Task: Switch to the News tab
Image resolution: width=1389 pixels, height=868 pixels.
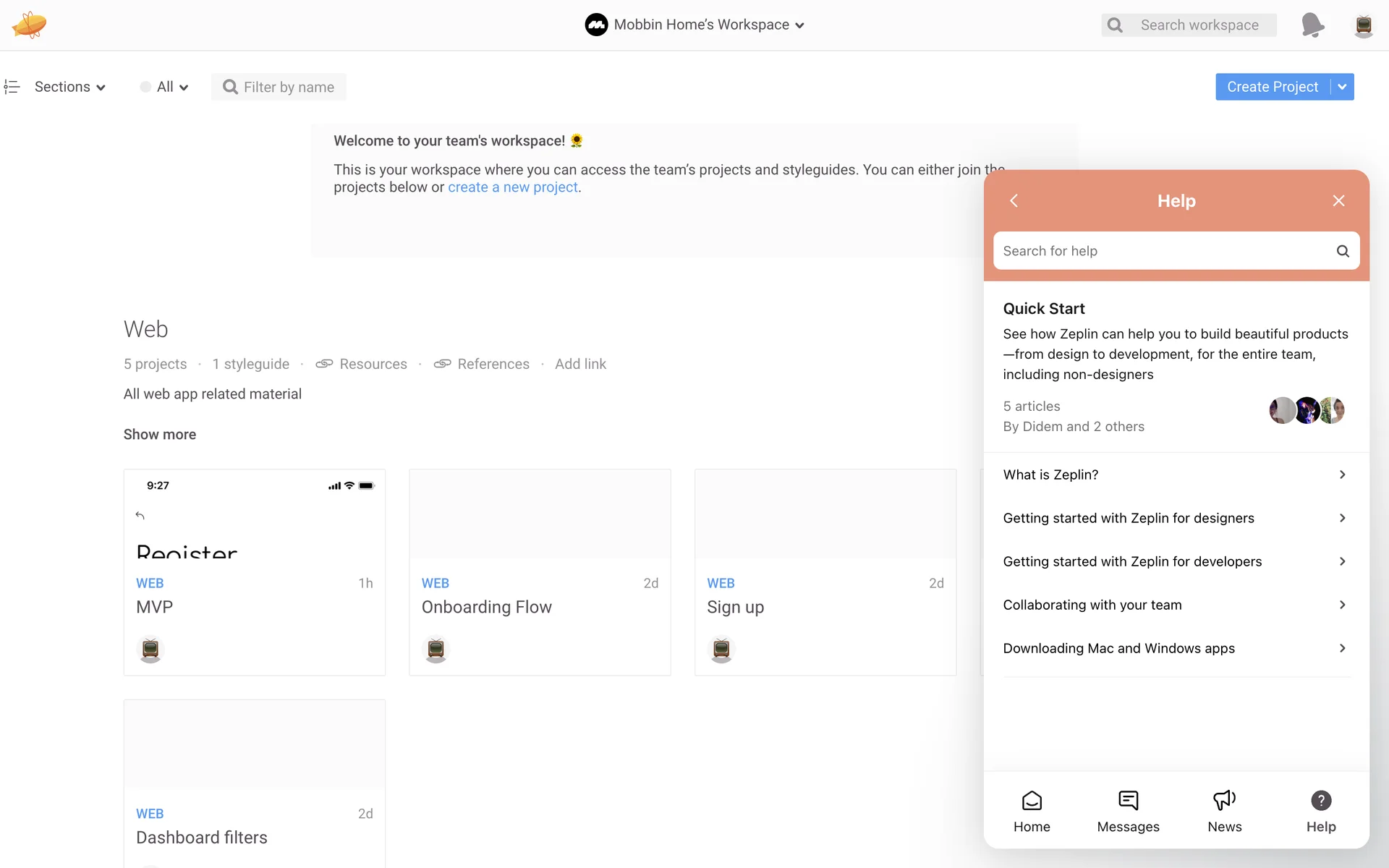Action: [1224, 811]
